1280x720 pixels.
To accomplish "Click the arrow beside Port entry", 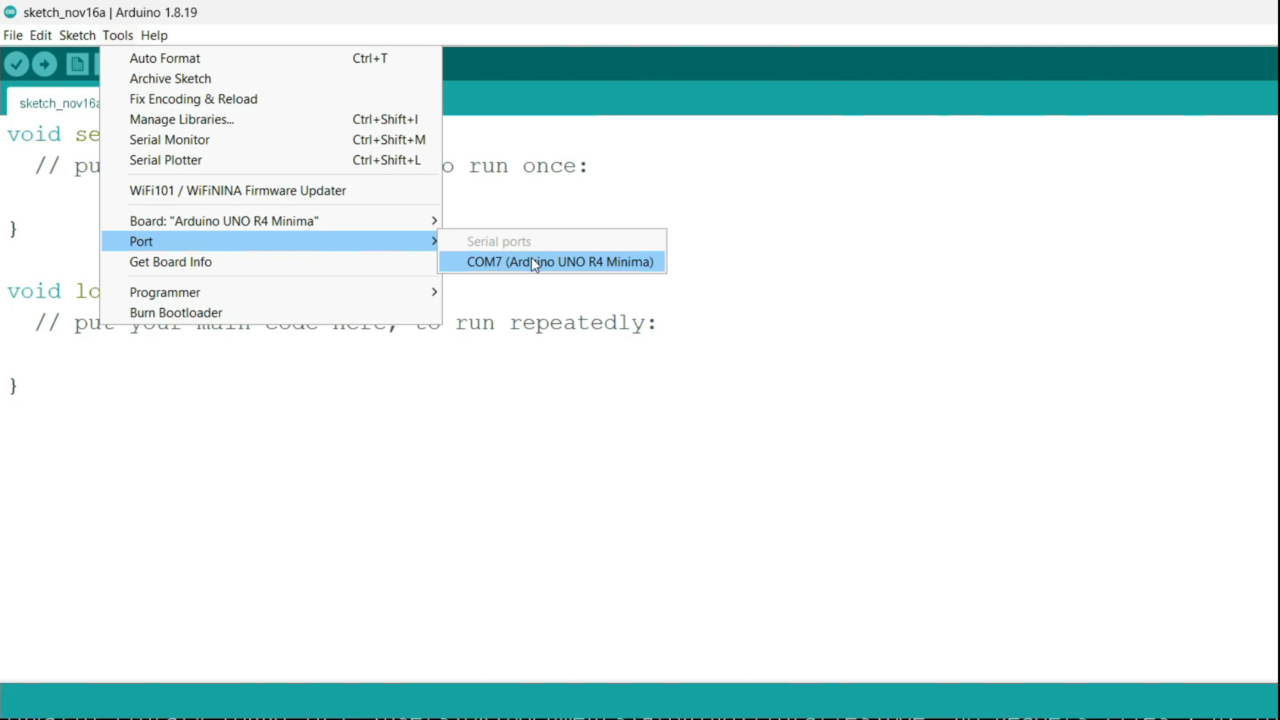I will [x=434, y=241].
